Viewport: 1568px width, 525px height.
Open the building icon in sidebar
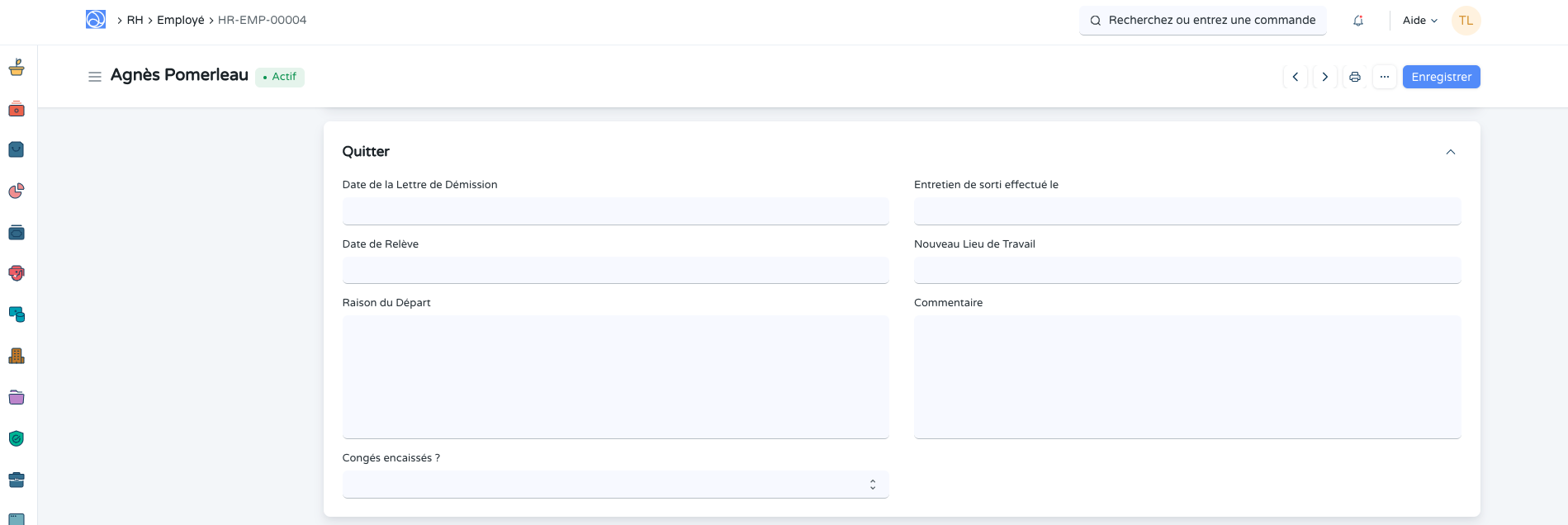(17, 356)
